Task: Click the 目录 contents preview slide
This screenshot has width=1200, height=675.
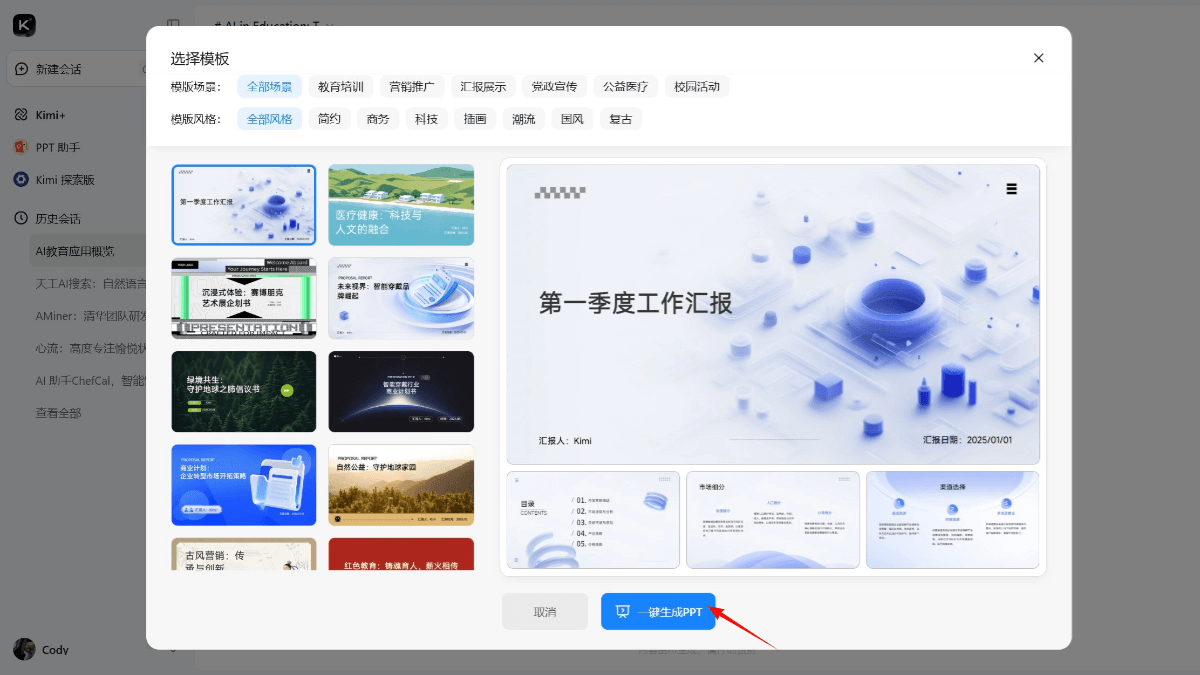Action: pos(593,519)
